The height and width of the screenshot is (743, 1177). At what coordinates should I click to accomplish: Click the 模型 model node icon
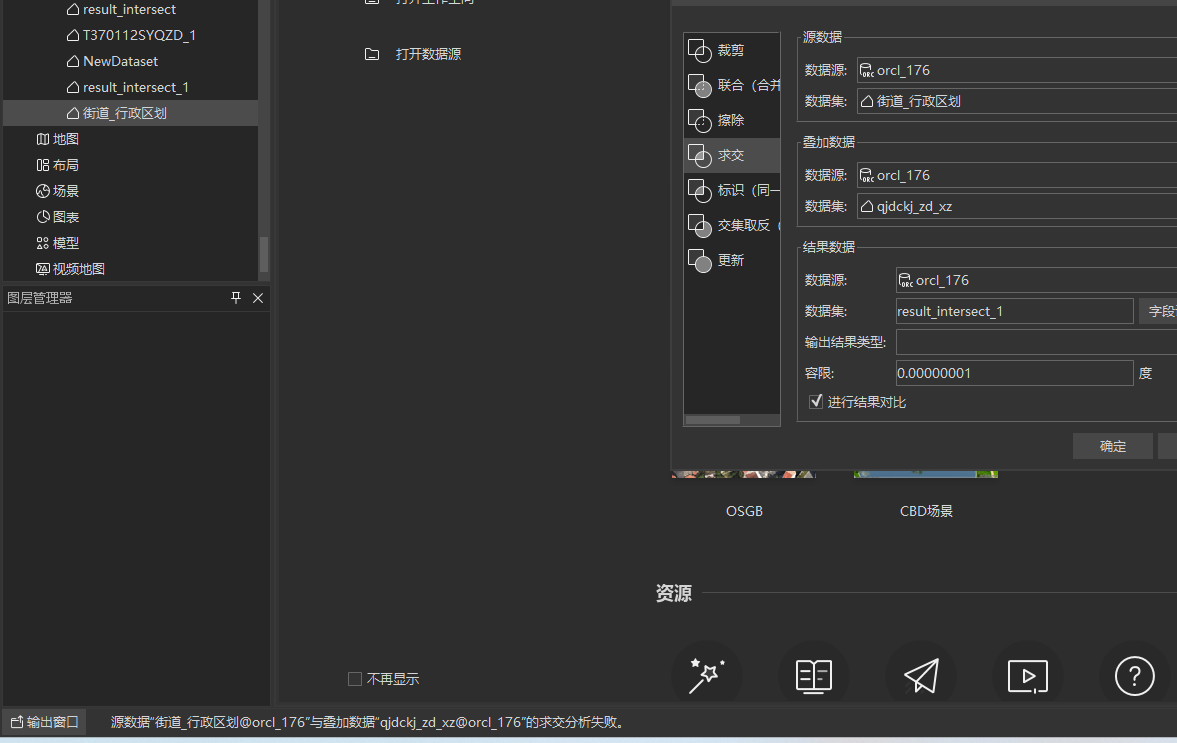point(43,243)
